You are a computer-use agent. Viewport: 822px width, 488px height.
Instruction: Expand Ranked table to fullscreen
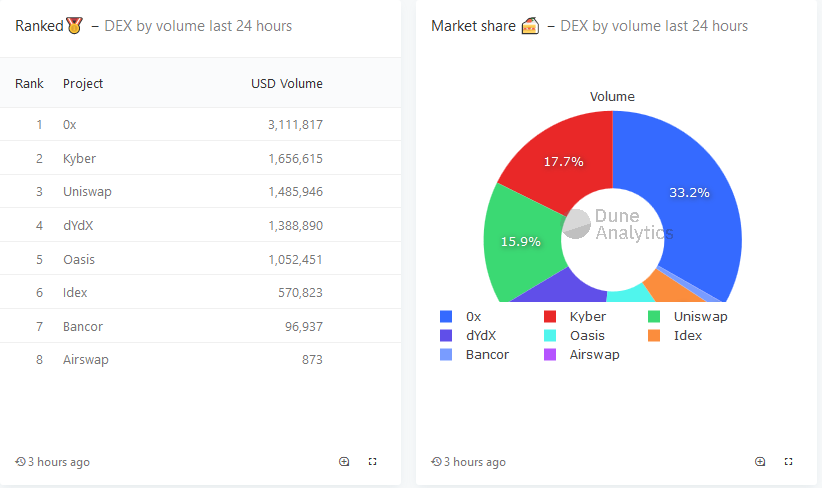pyautogui.click(x=373, y=462)
